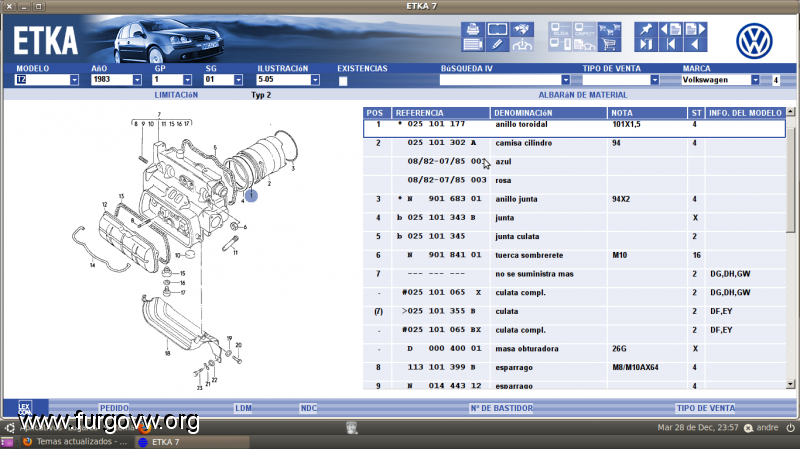Click the Nº DE BASTIDOR button
Viewport: 800px width, 449px height.
coord(502,408)
